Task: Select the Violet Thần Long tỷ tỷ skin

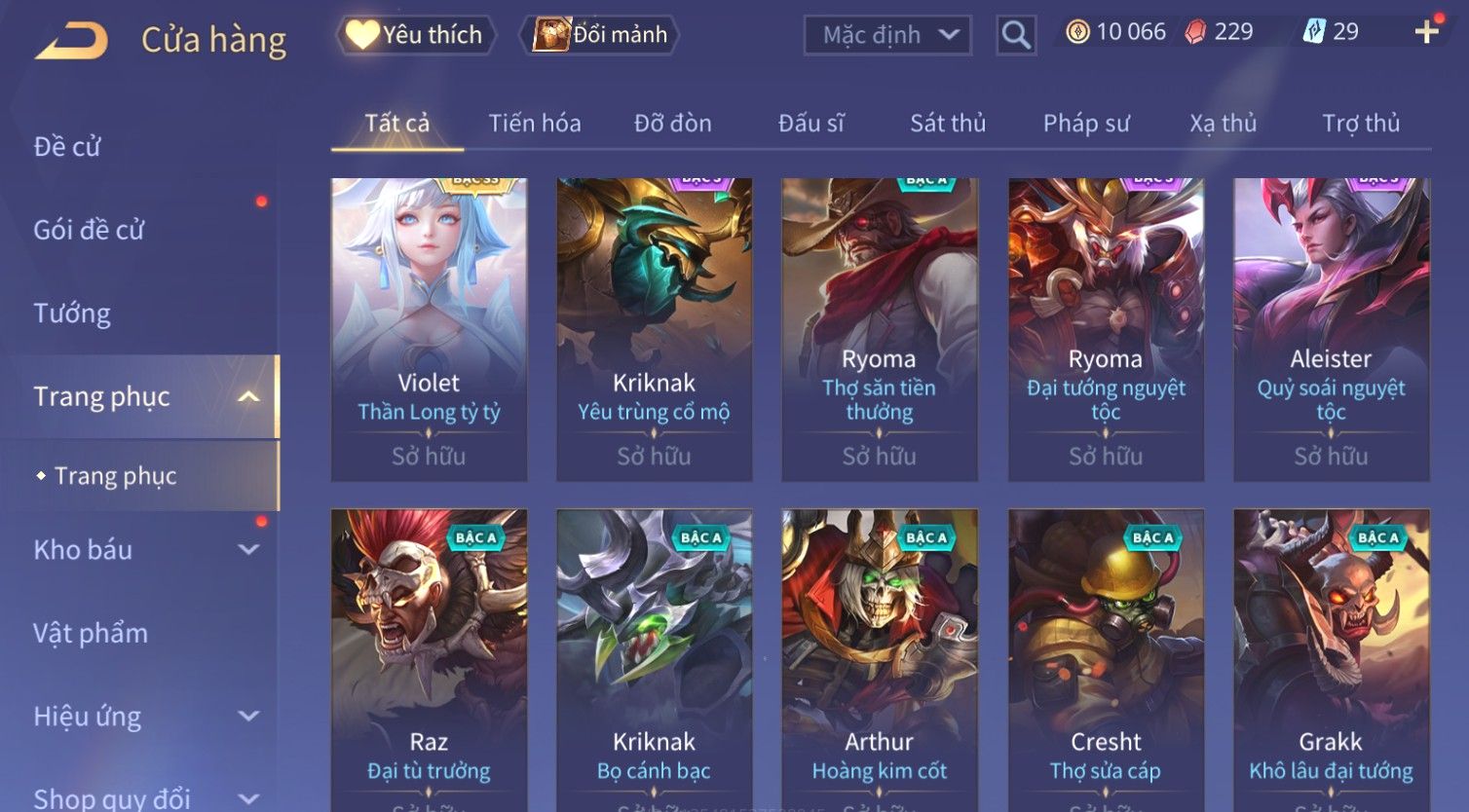Action: coord(429,329)
